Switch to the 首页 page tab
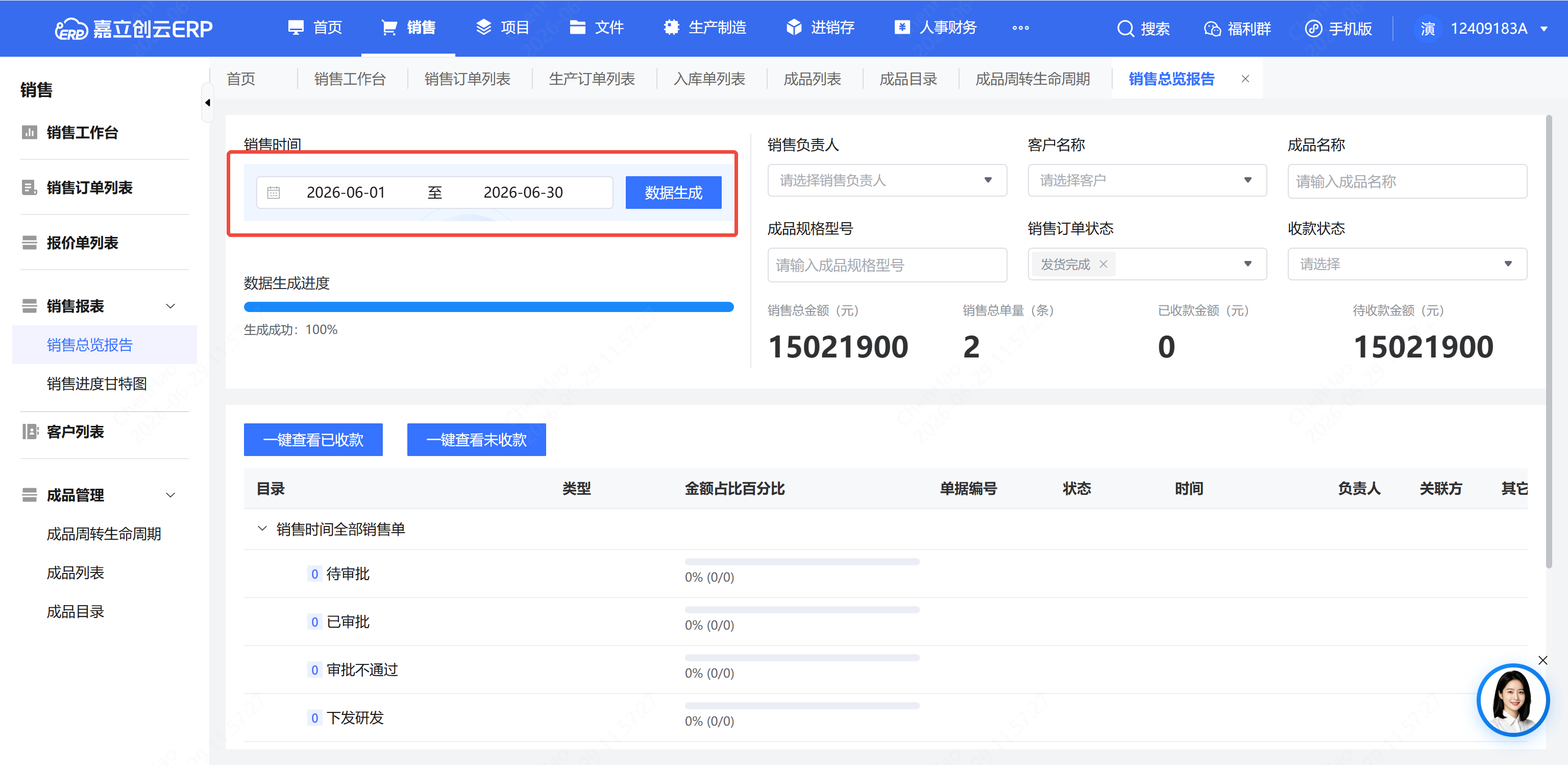This screenshot has height=765, width=1568. [240, 79]
